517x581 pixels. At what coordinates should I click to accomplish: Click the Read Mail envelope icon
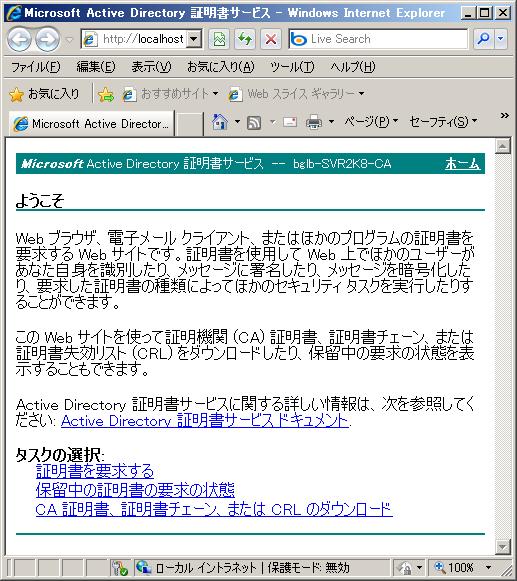pos(290,122)
